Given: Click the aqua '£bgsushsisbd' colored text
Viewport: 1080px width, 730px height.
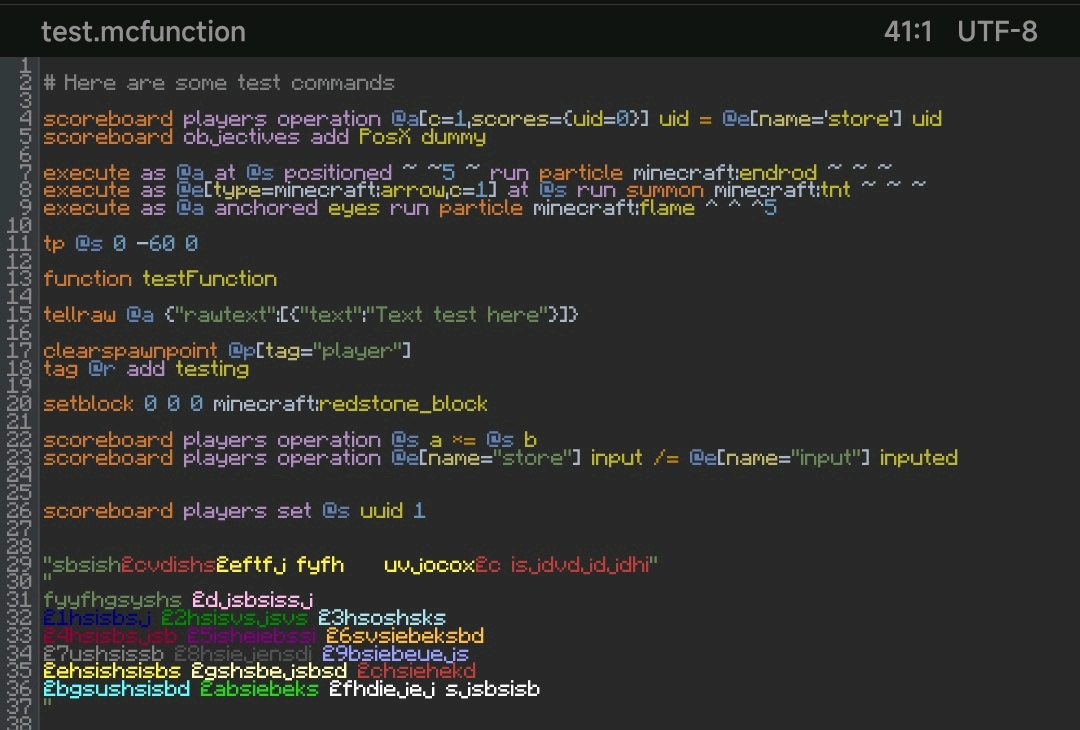Looking at the screenshot, I should pos(116,689).
